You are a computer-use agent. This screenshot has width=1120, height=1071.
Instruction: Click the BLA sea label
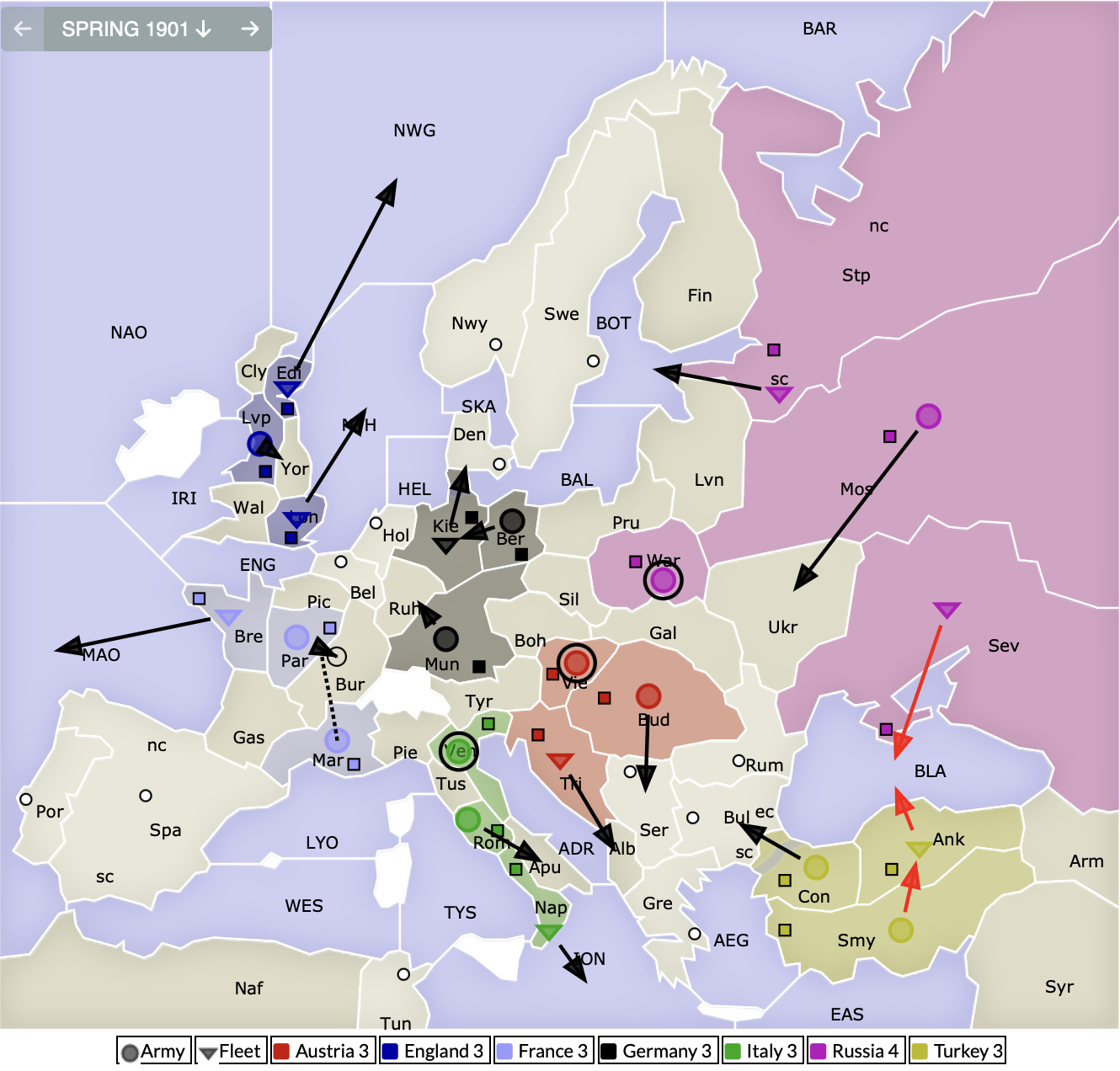coord(930,771)
